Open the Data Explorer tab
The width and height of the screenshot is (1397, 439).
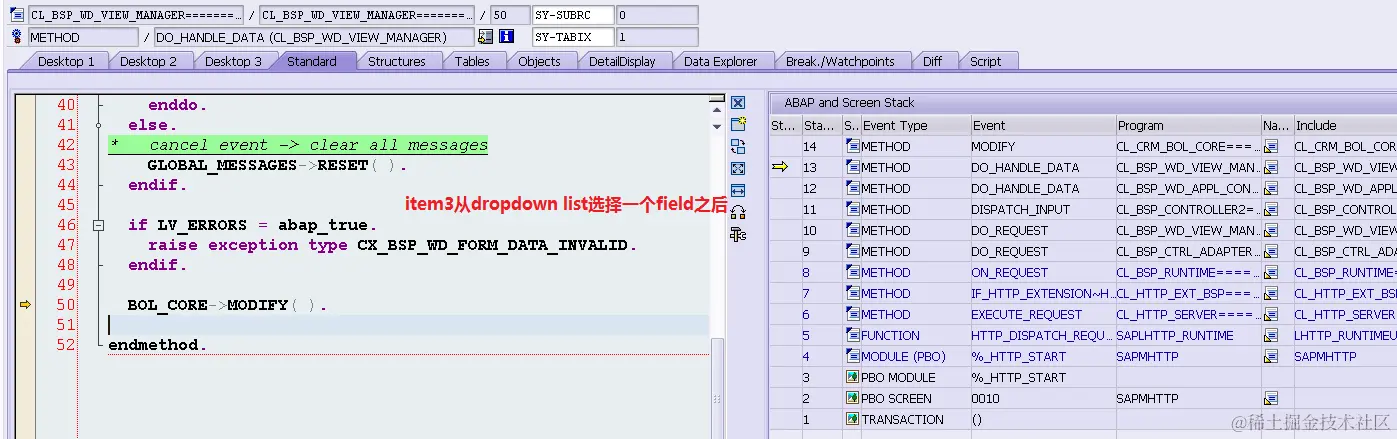[720, 61]
